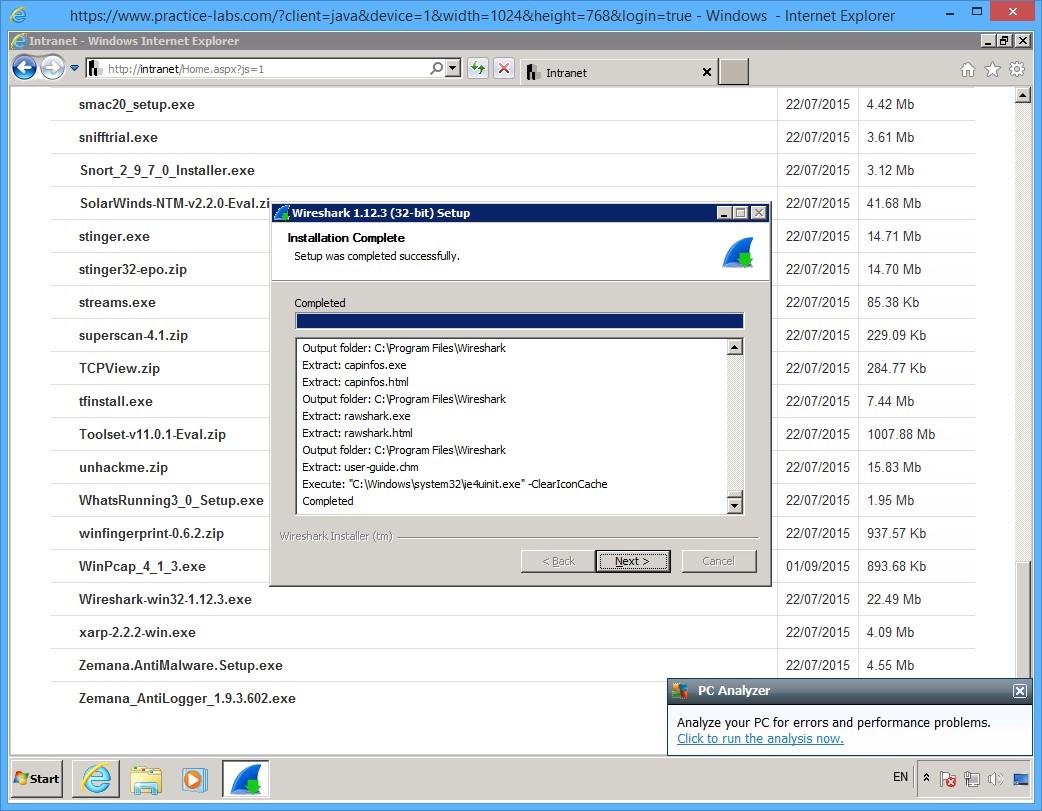This screenshot has width=1042, height=811.
Task: Open the Settings gear in Internet Explorer
Action: click(1017, 71)
